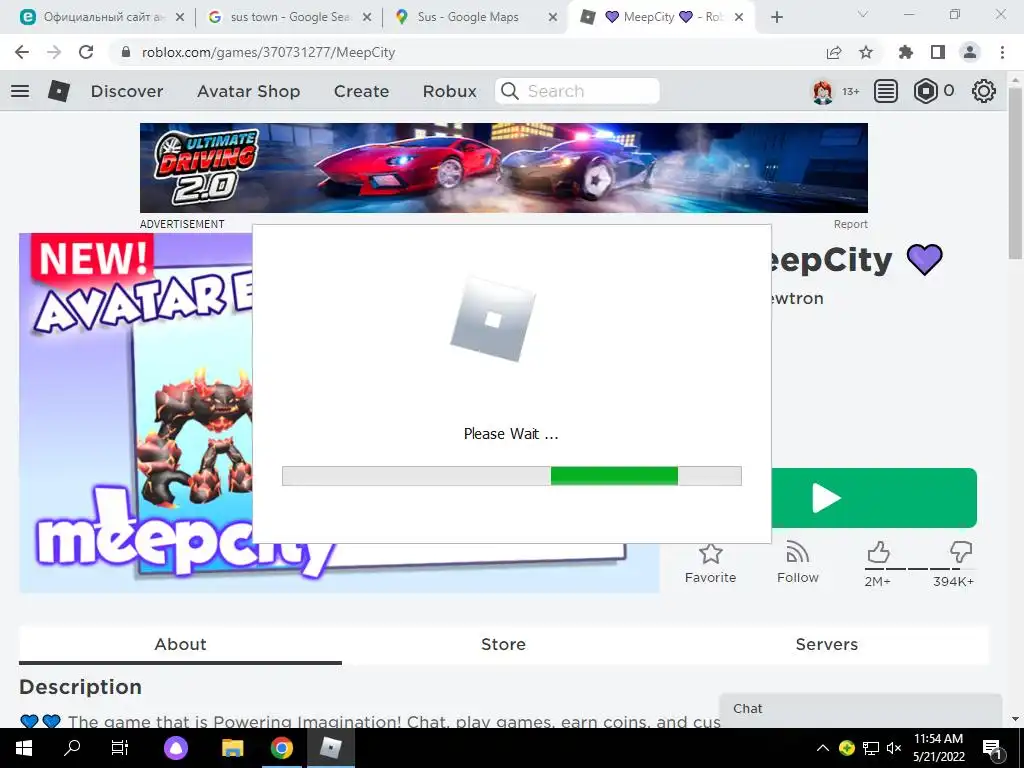This screenshot has height=768, width=1024.
Task: View site information lock icon
Action: (126, 52)
